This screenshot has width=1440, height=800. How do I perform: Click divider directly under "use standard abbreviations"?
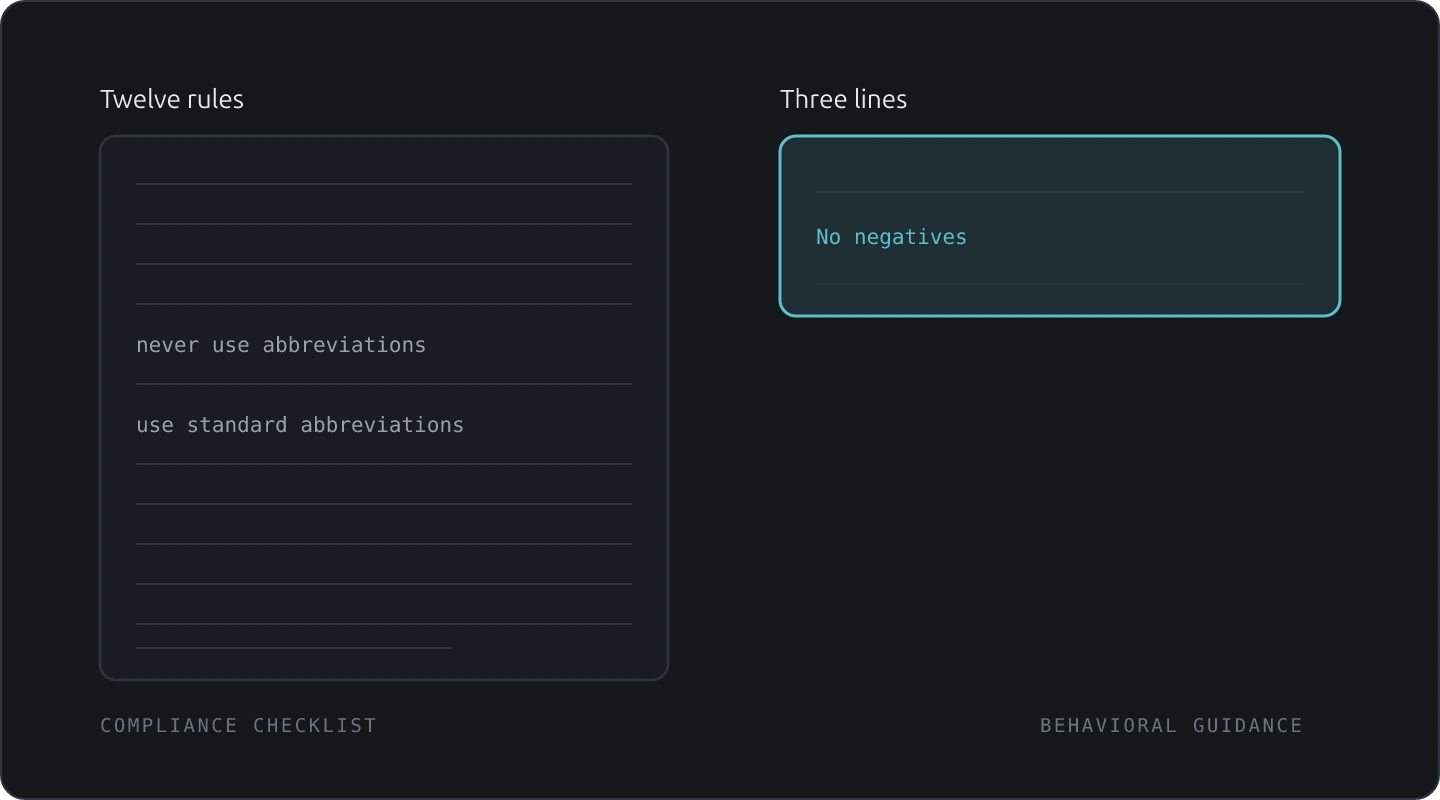point(384,464)
